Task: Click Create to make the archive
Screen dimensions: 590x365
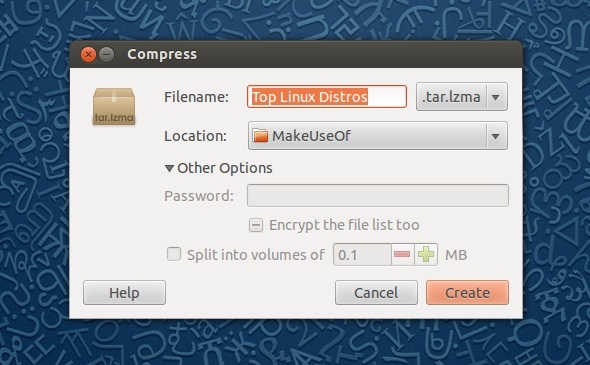Action: pos(467,292)
